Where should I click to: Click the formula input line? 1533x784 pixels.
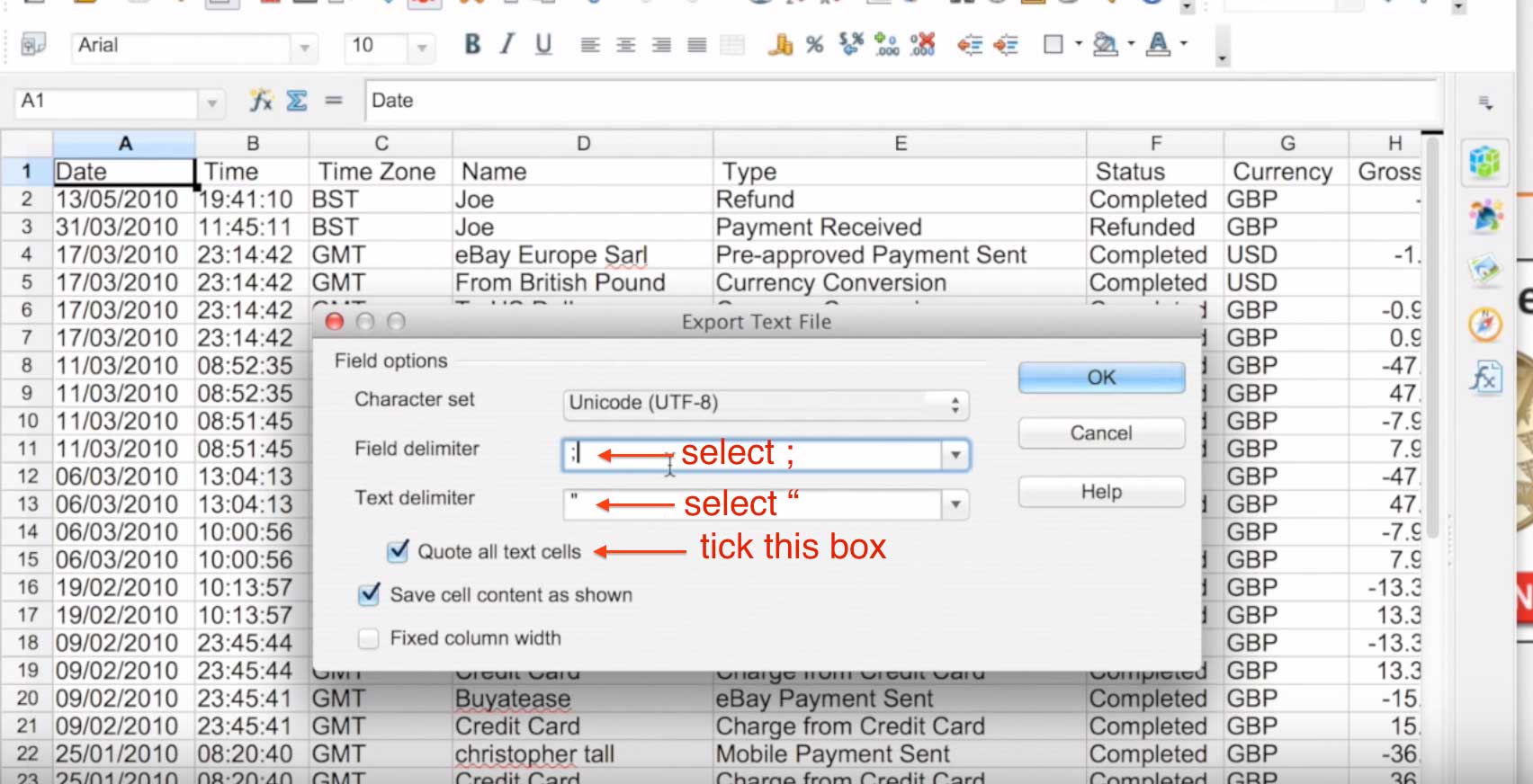(x=900, y=101)
